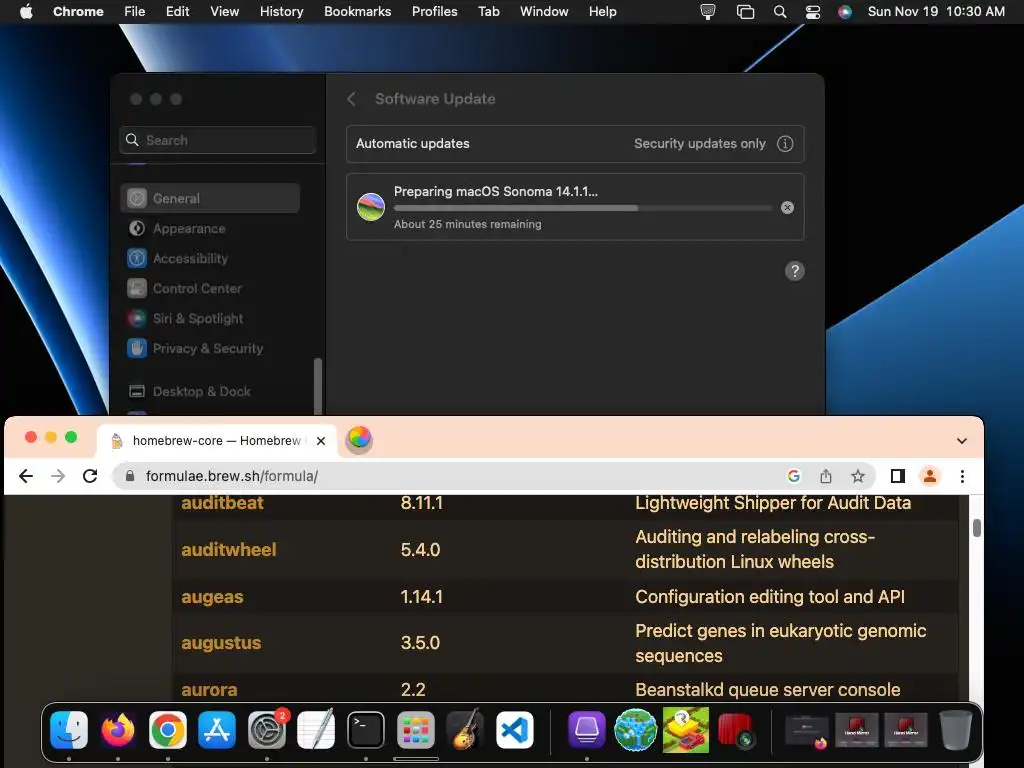
Task: Expand Chrome tab search chevron
Action: [961, 441]
